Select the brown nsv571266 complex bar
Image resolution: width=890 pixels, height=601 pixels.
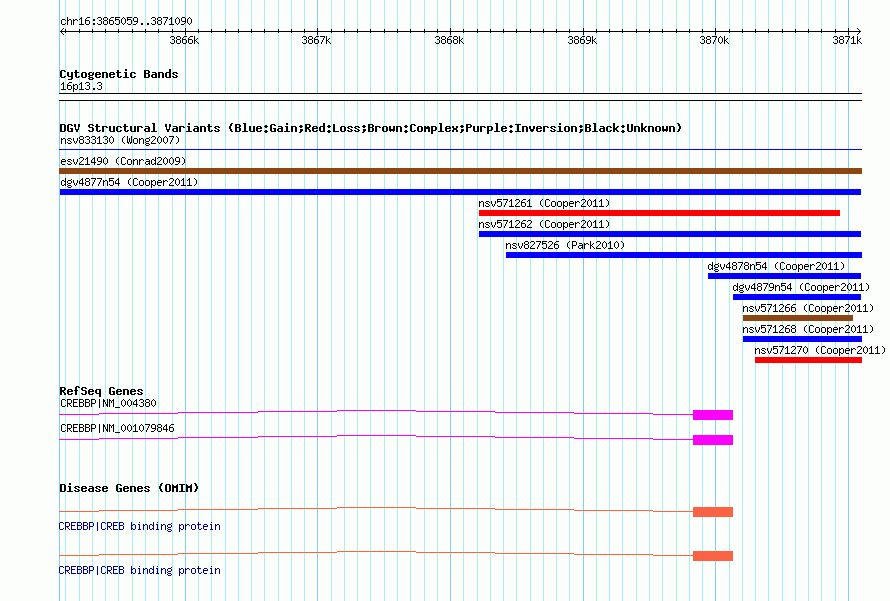pyautogui.click(x=797, y=318)
